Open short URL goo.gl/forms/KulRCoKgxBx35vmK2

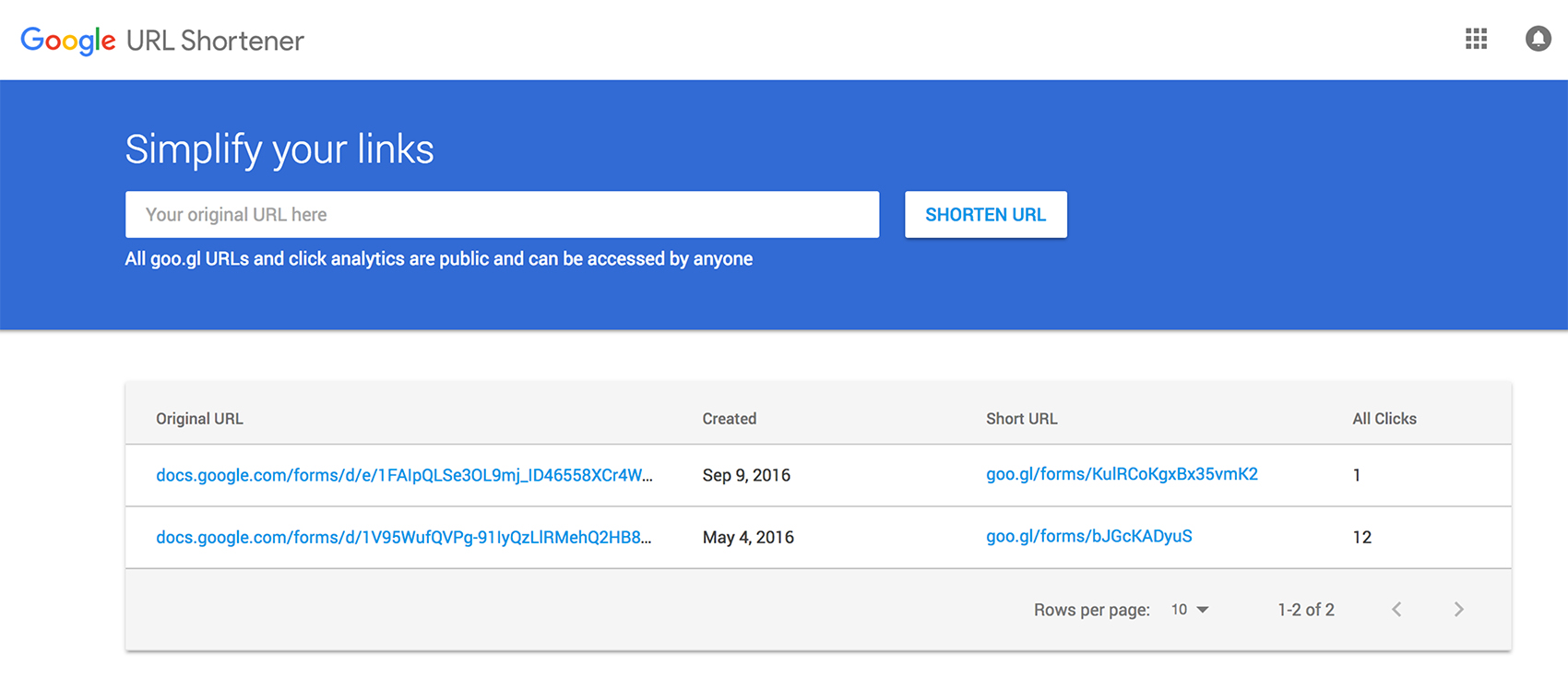[1122, 474]
